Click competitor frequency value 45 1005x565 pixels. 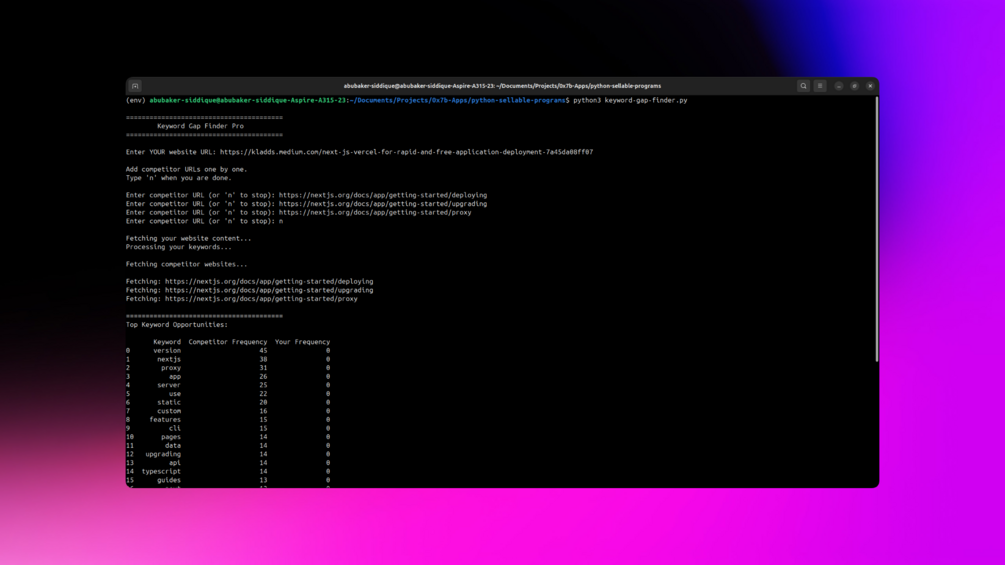[263, 350]
